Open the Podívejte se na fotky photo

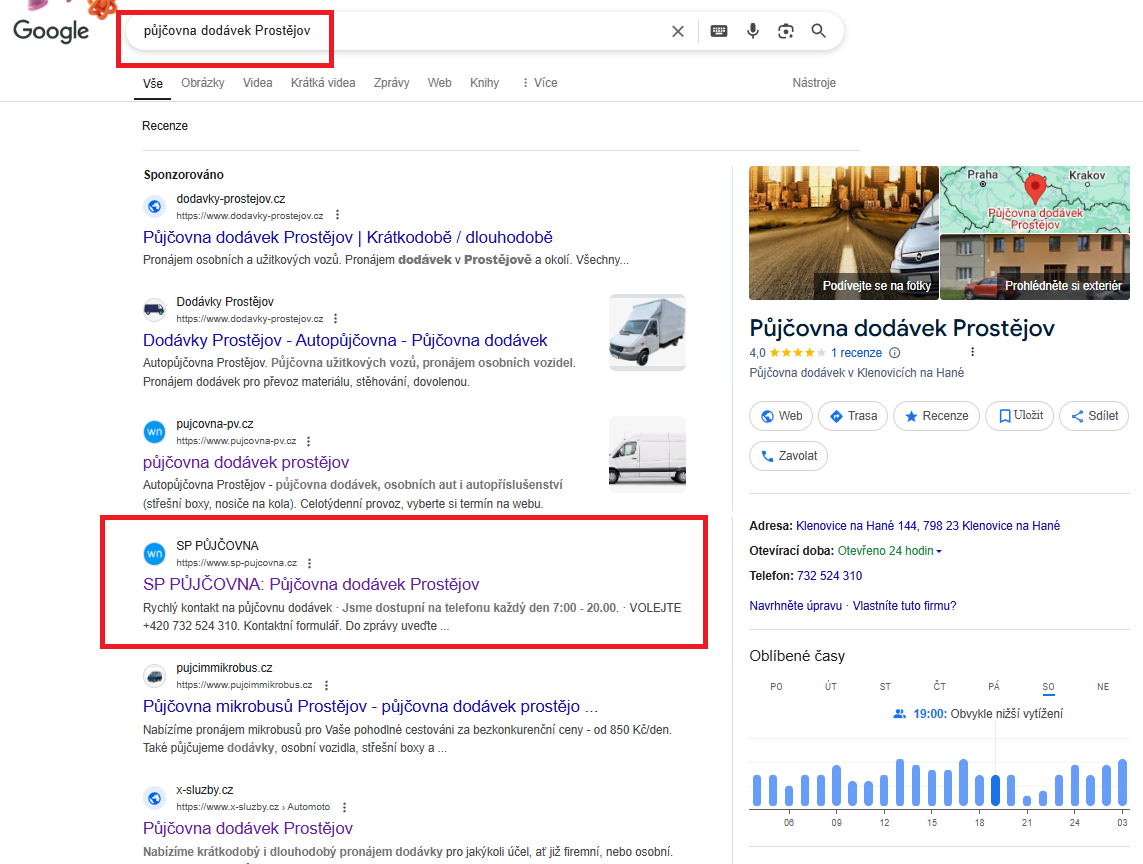pos(844,233)
